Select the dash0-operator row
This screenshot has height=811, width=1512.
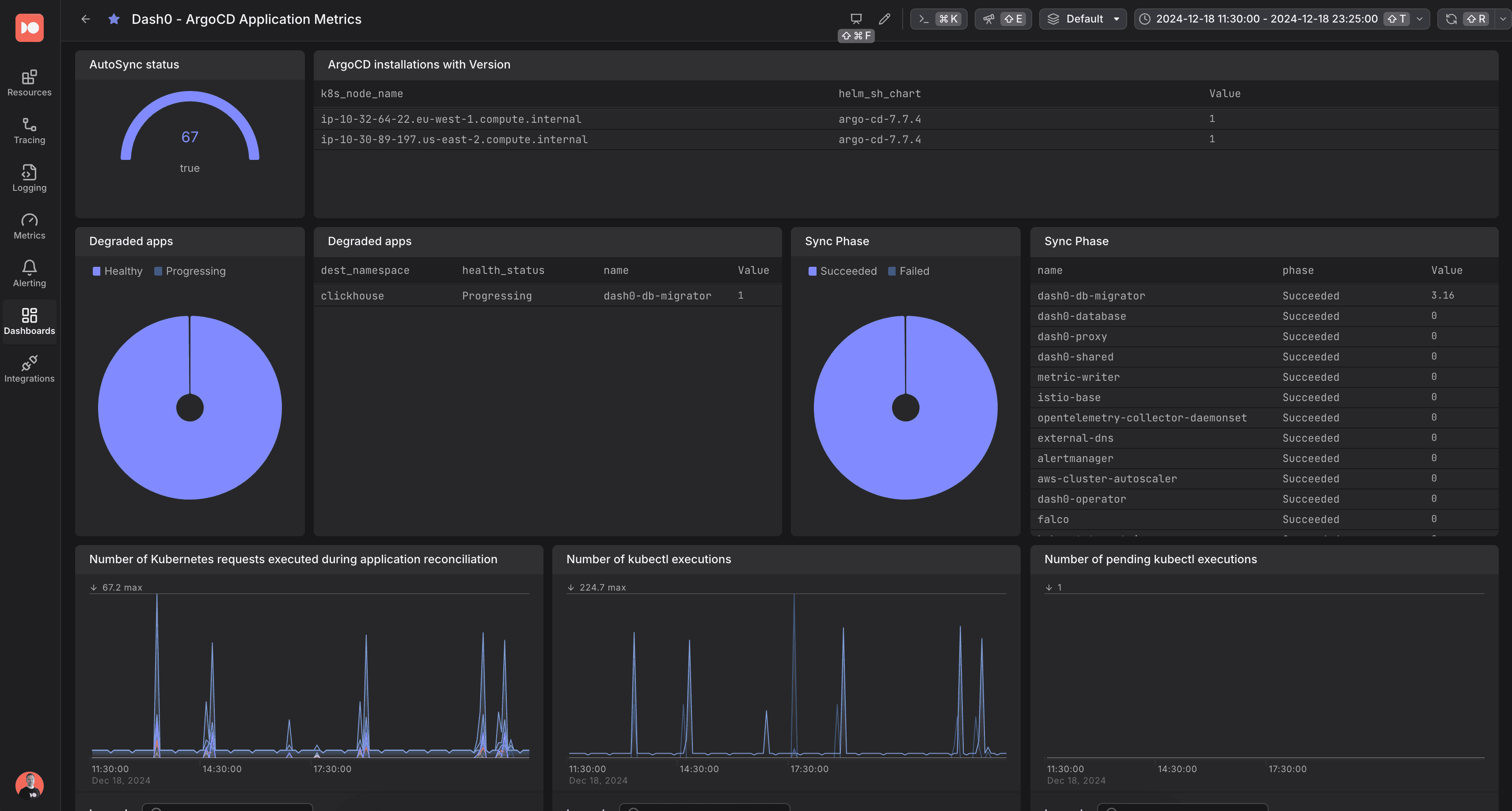tap(1264, 499)
